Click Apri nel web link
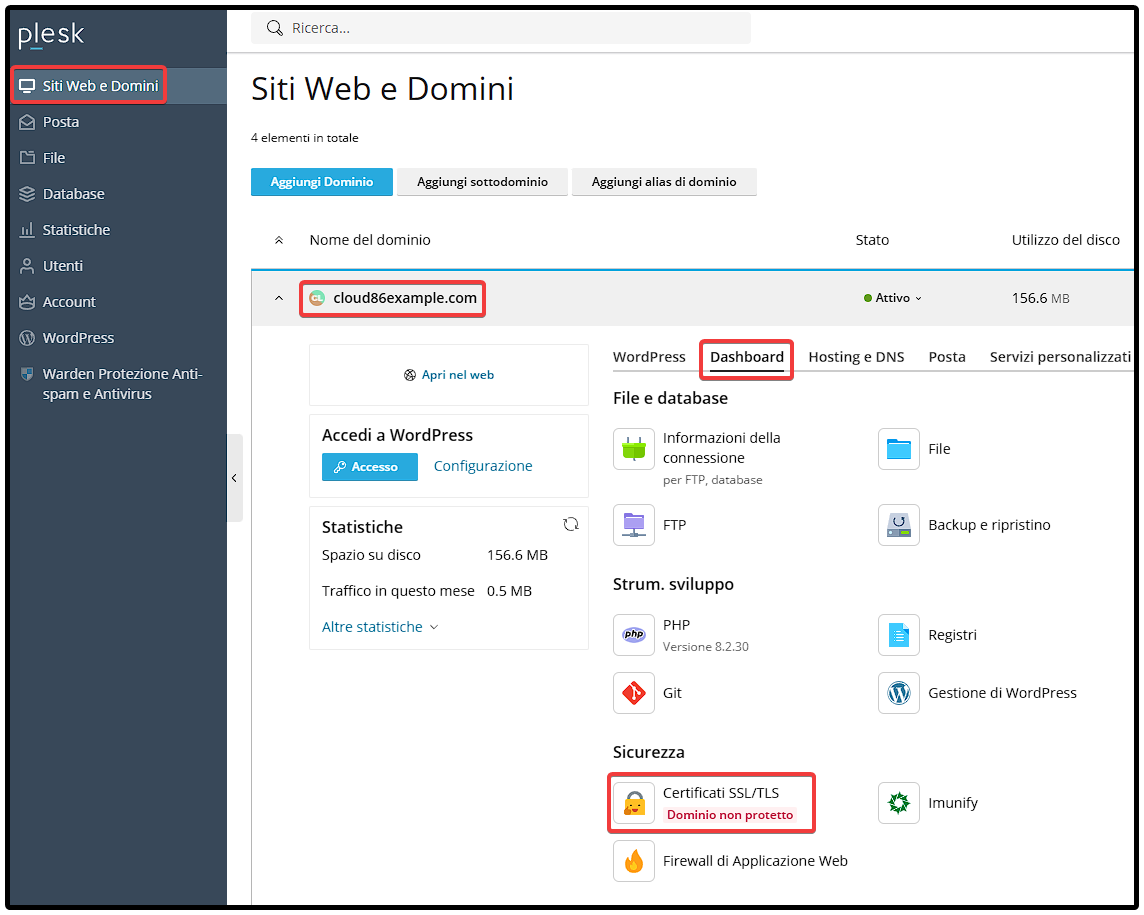 point(449,375)
